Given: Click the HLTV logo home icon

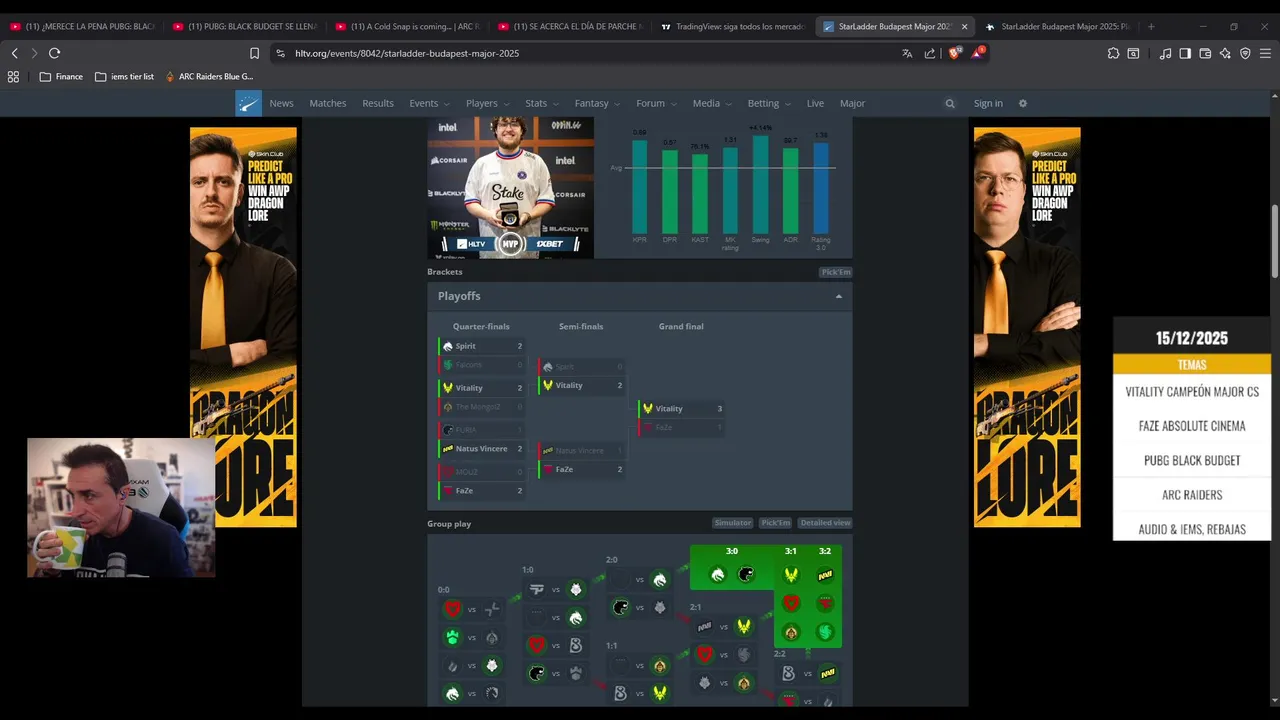Looking at the screenshot, I should point(248,103).
